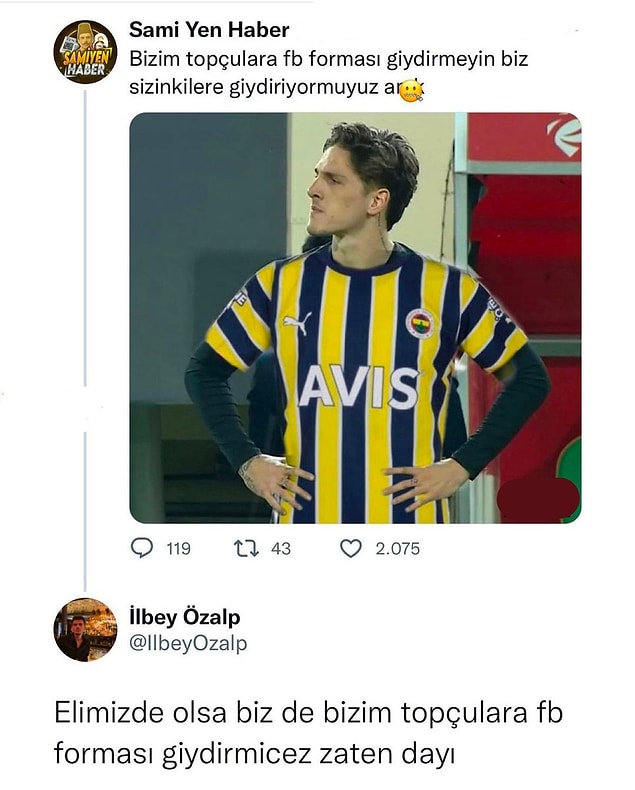Click the zipper-mouth emoji in tweet
635x790 pixels.
click(411, 92)
